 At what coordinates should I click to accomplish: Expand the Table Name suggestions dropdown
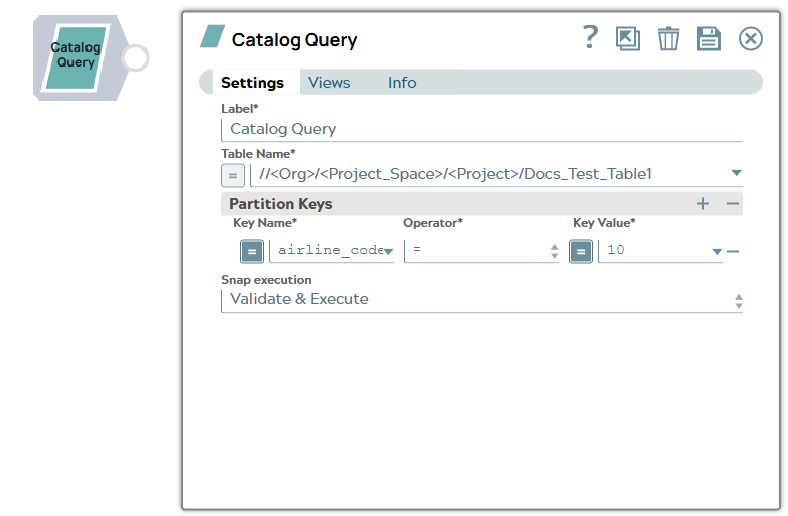[x=736, y=174]
